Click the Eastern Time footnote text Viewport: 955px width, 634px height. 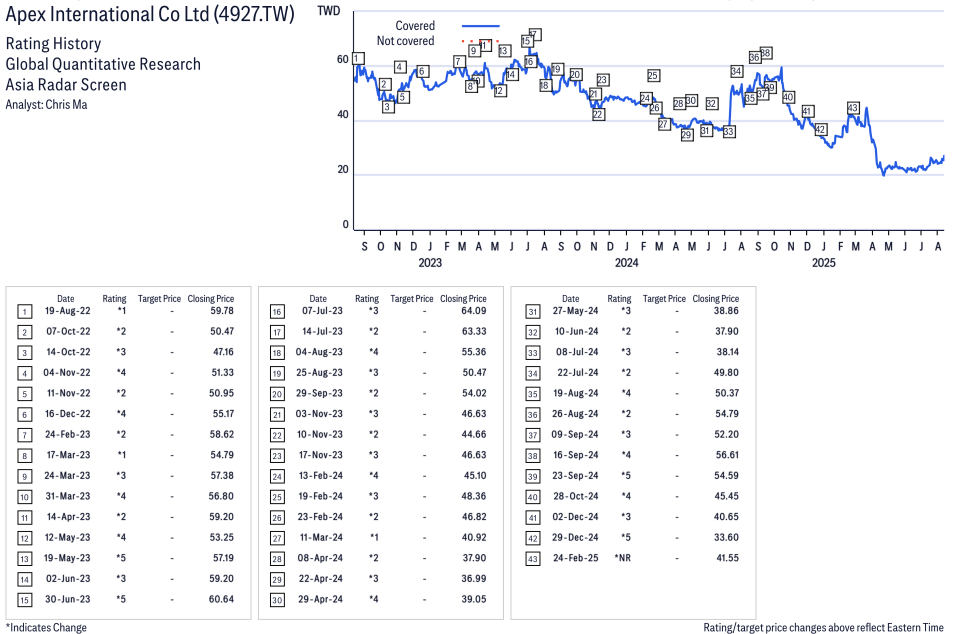click(x=823, y=627)
